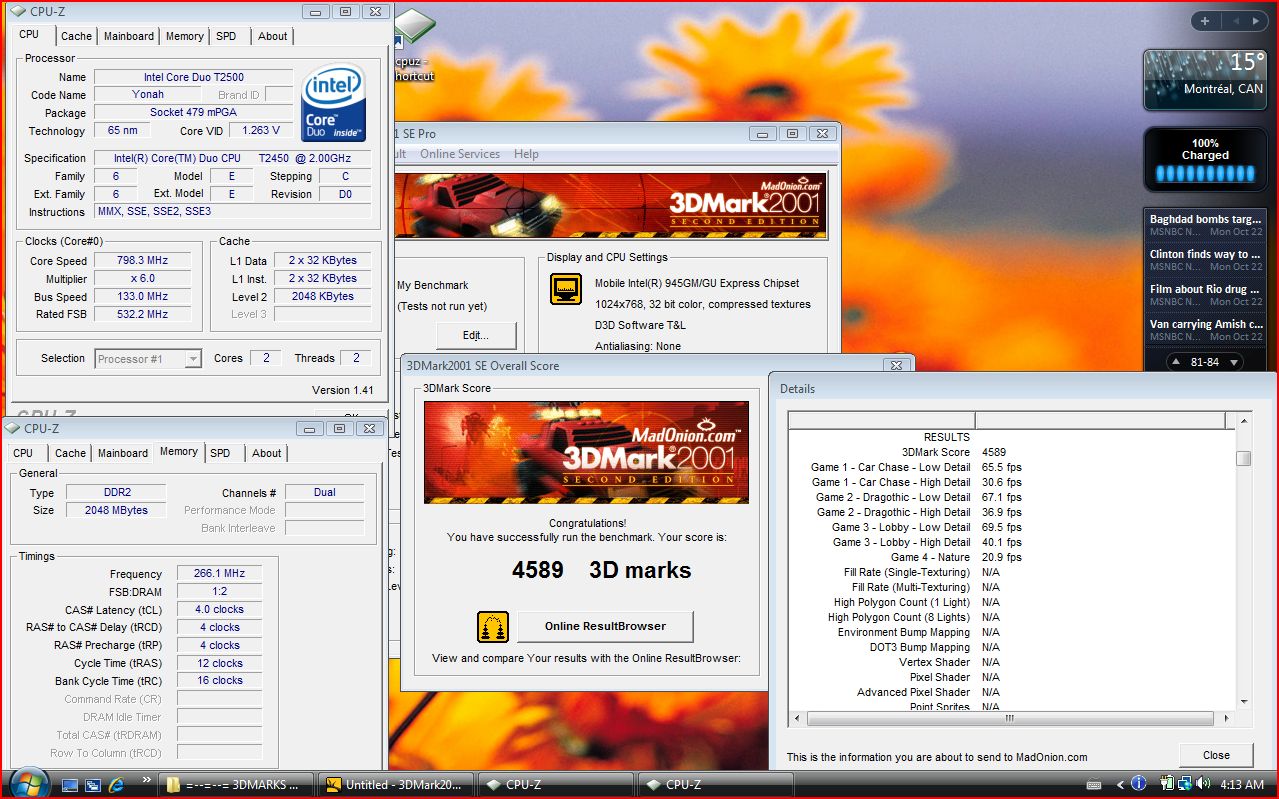Show next news headlines in feed gadget
The height and width of the screenshot is (799, 1279).
(1234, 362)
